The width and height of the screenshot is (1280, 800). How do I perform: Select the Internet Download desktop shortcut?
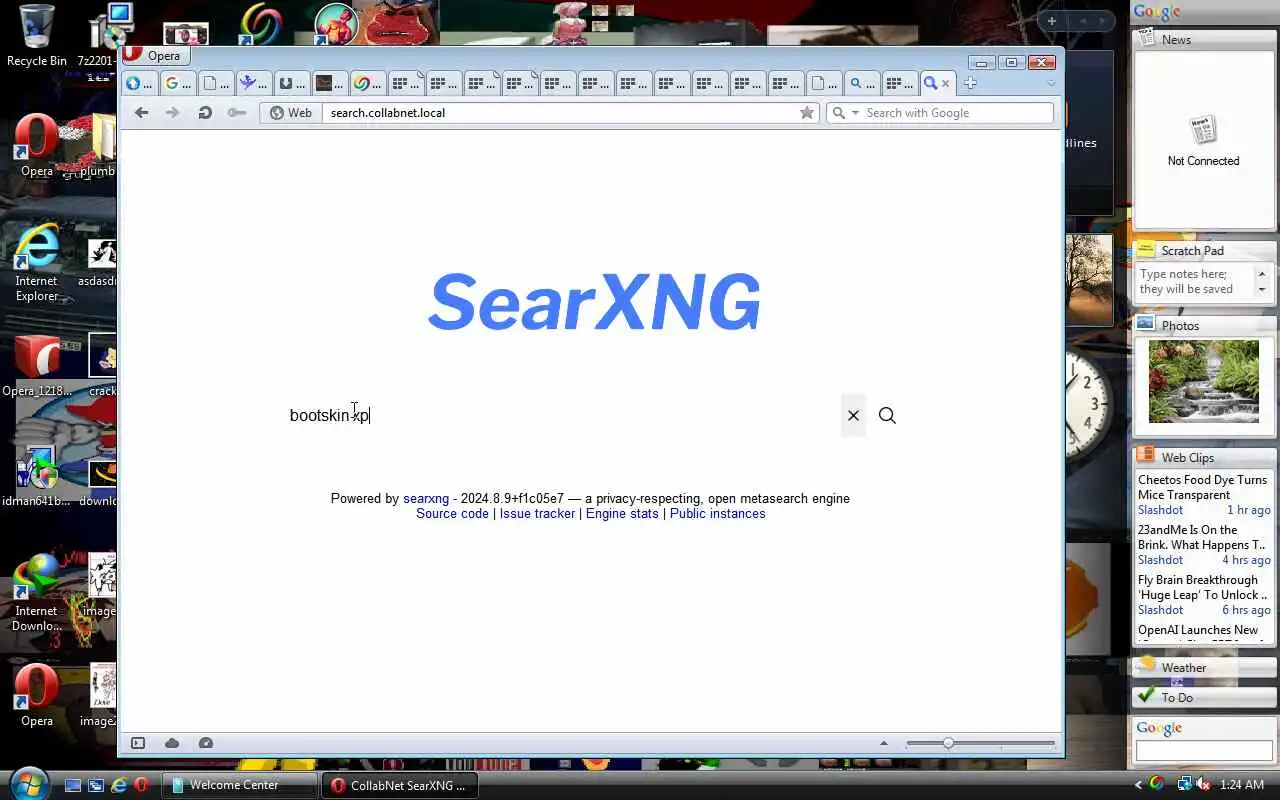36,592
